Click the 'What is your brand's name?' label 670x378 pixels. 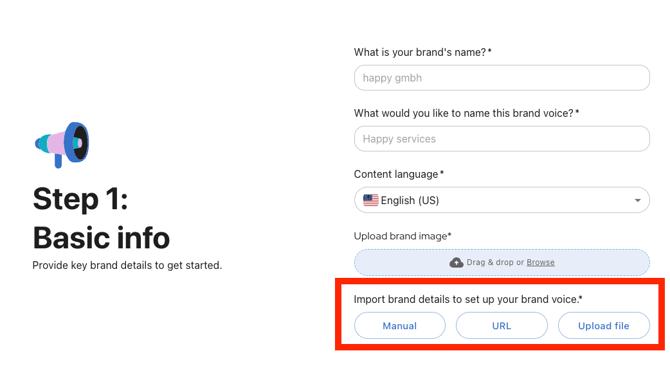423,52
